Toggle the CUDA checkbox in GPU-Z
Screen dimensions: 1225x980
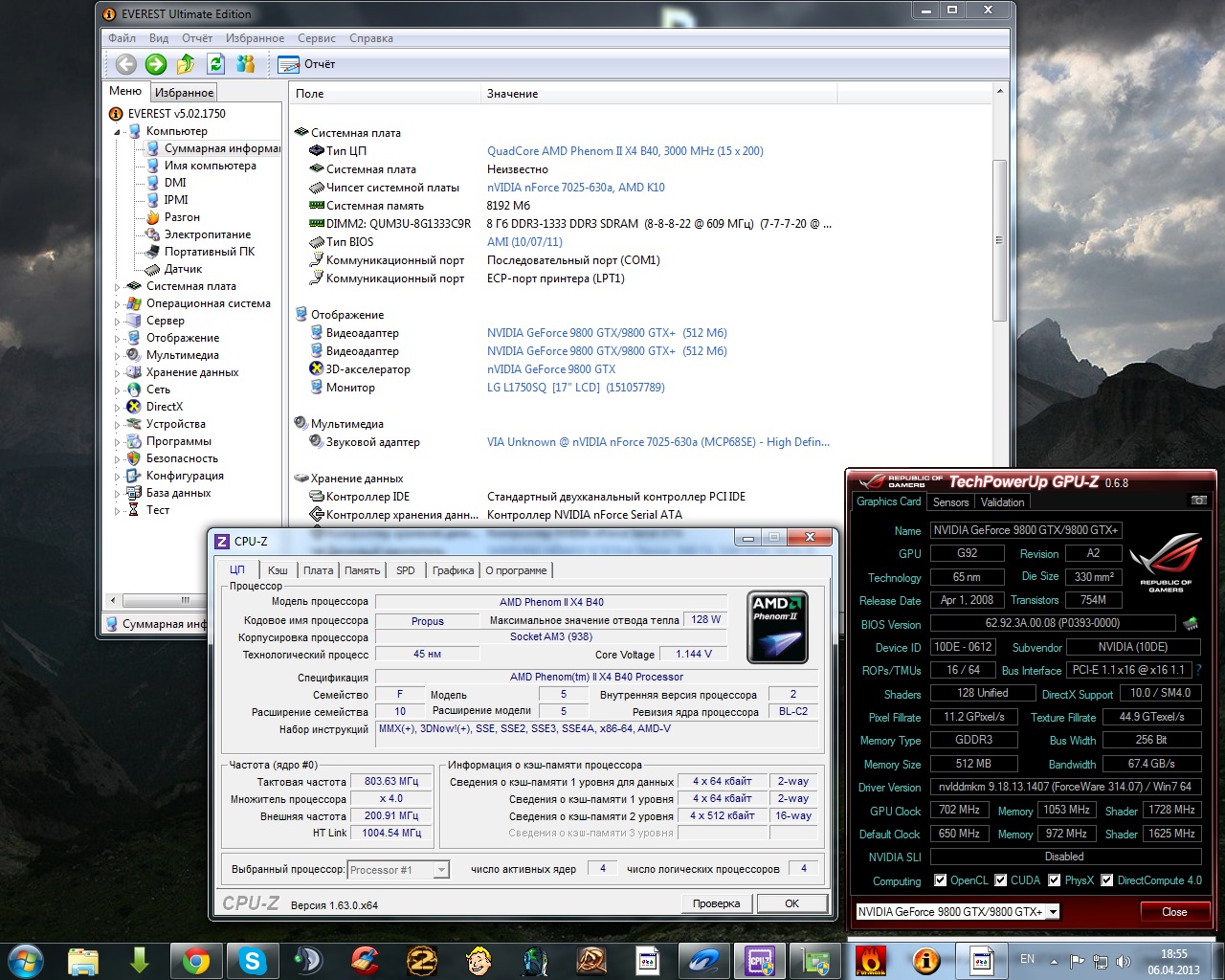pyautogui.click(x=1001, y=880)
